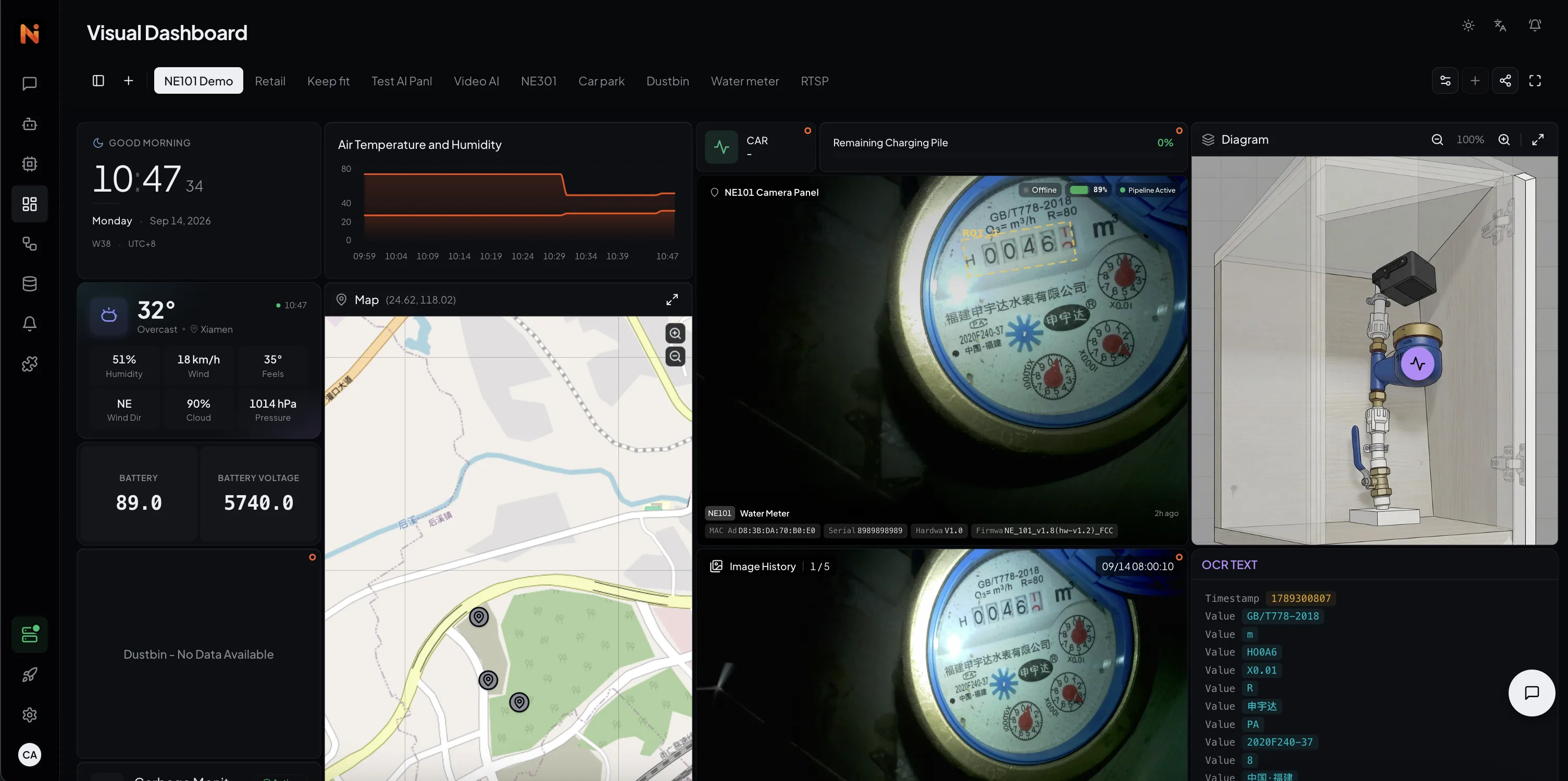Click the Pipeline Active status badge
This screenshot has height=781, width=1568.
(x=1148, y=190)
